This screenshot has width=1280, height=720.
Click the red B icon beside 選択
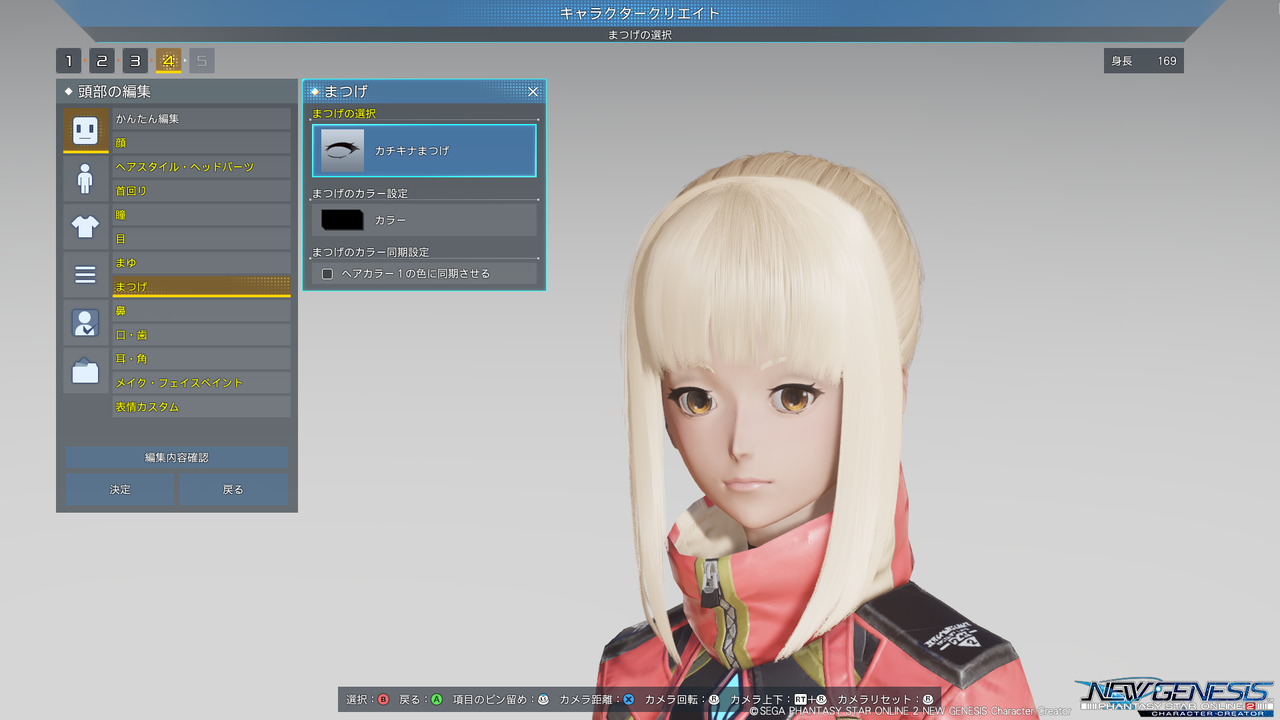383,700
